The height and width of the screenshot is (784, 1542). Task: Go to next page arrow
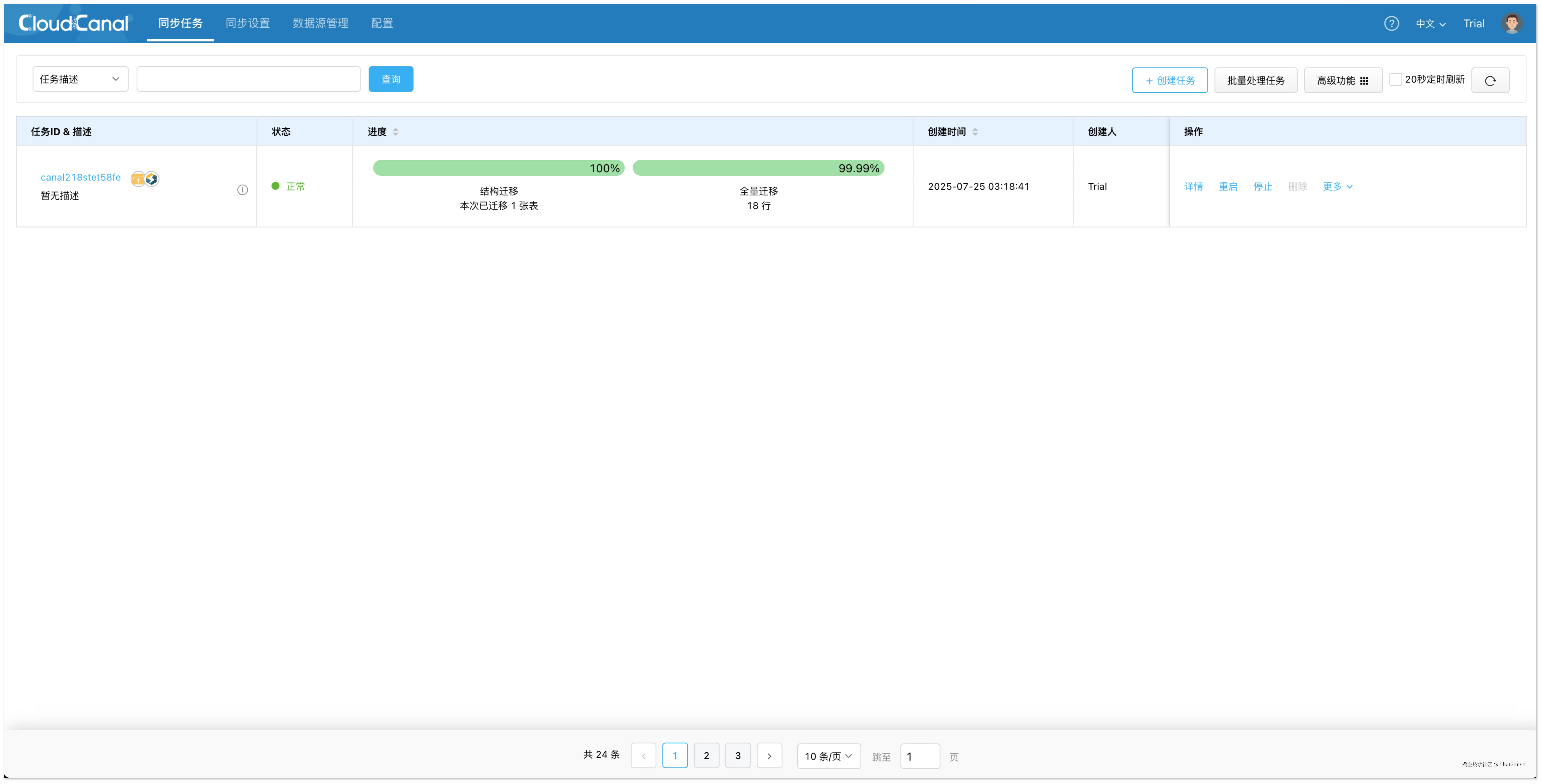click(x=769, y=756)
